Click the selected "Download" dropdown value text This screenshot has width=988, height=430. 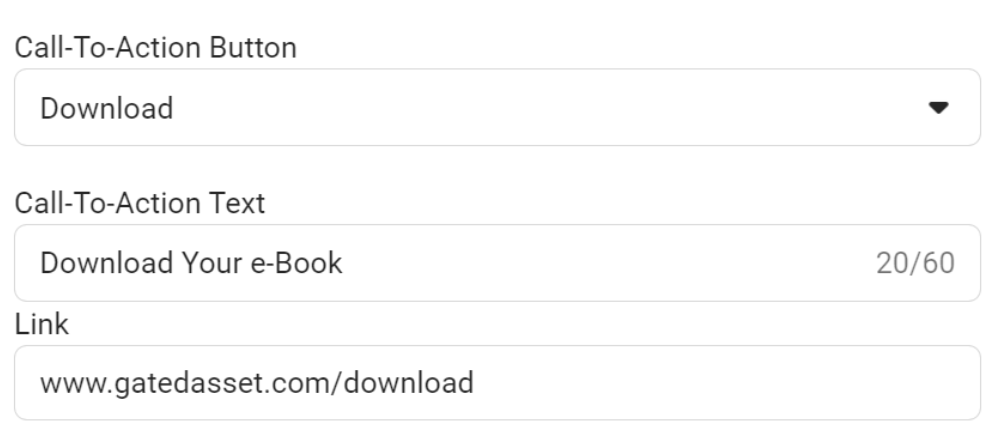tap(107, 108)
